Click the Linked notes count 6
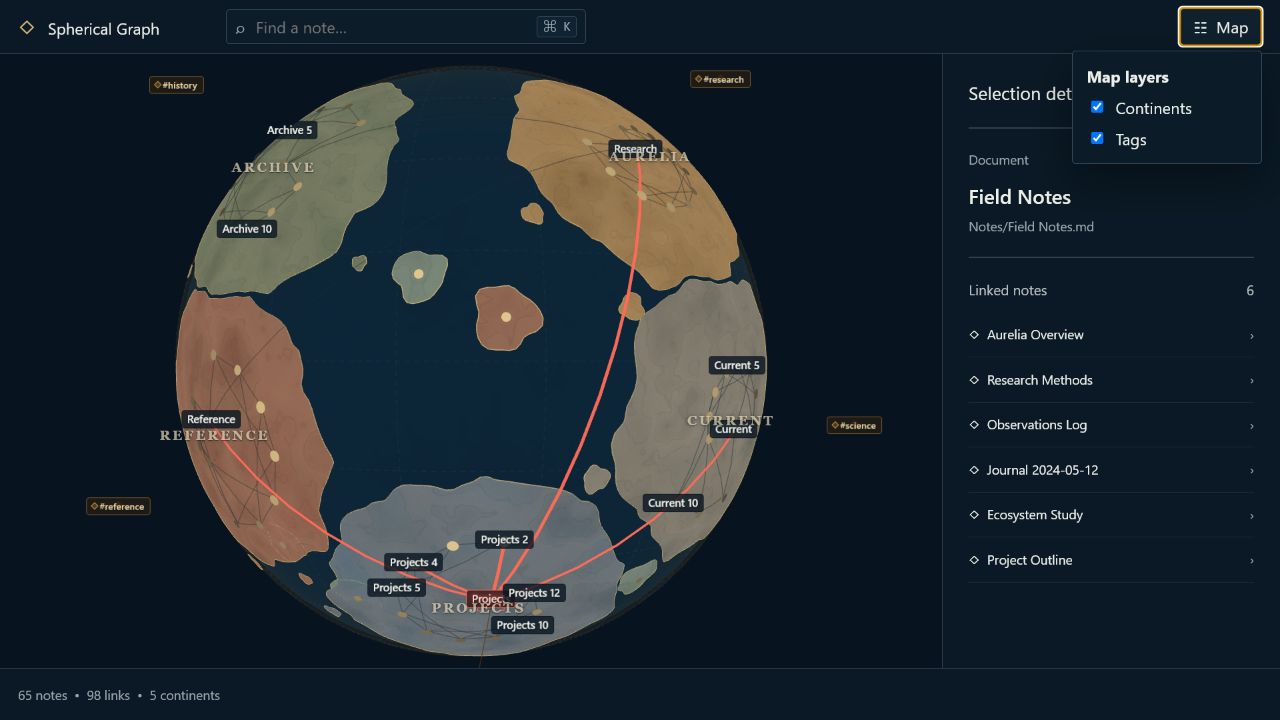Image resolution: width=1280 pixels, height=720 pixels. (x=1250, y=290)
